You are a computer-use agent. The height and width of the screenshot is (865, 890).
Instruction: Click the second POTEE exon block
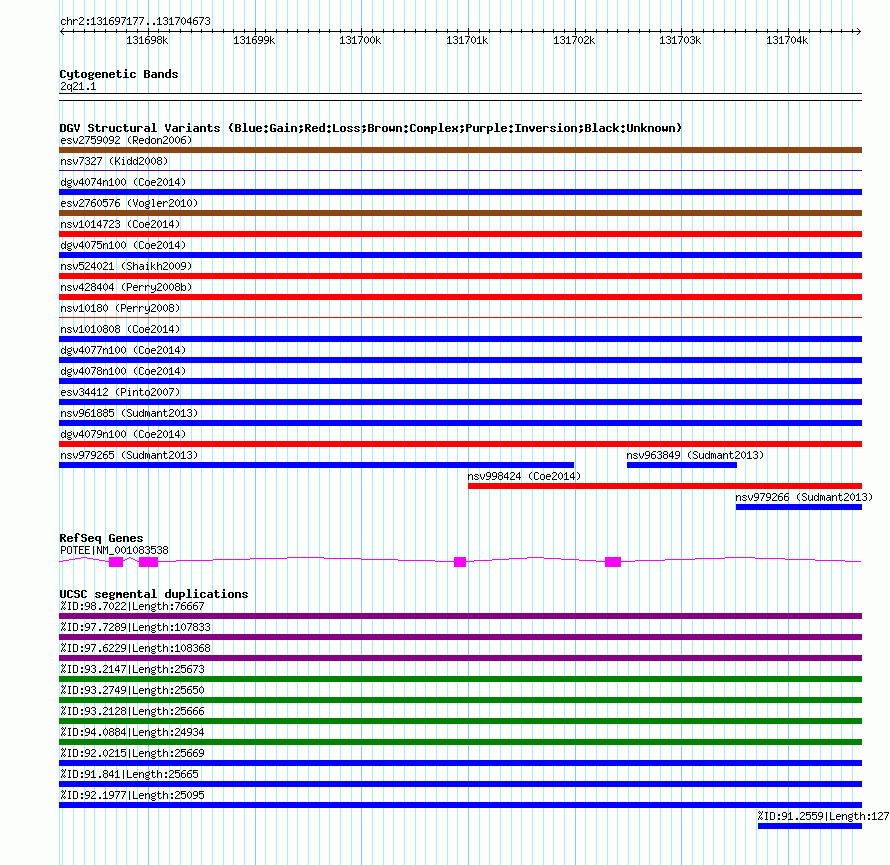[x=148, y=562]
